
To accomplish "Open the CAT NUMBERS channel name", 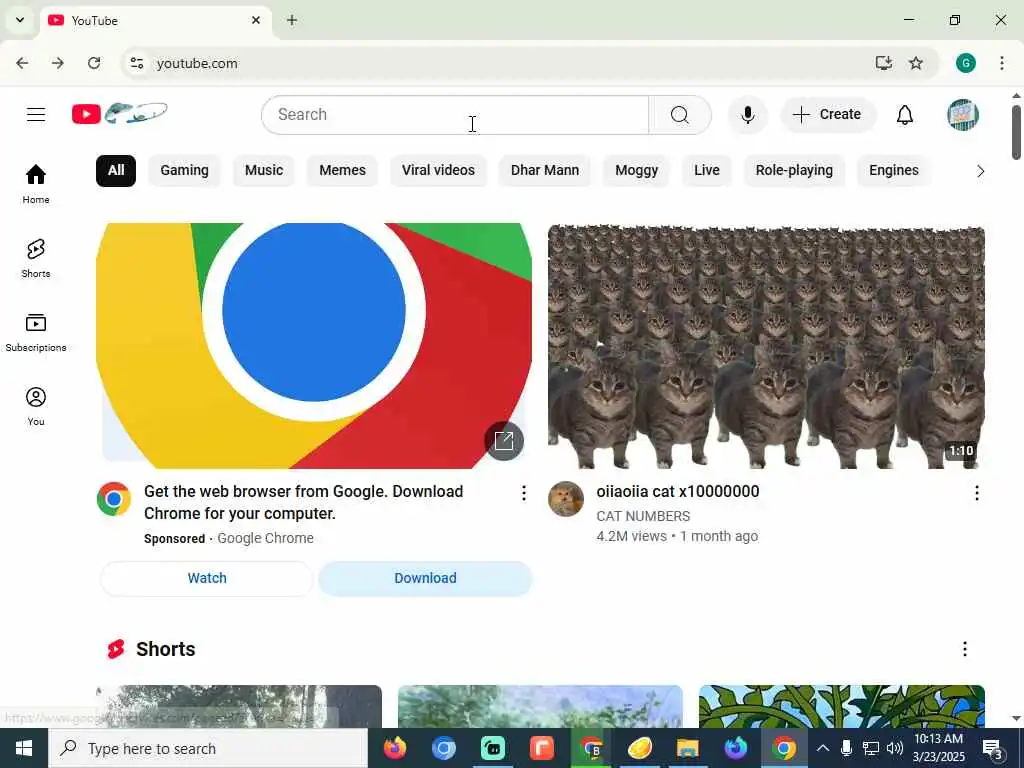I will (x=643, y=517).
